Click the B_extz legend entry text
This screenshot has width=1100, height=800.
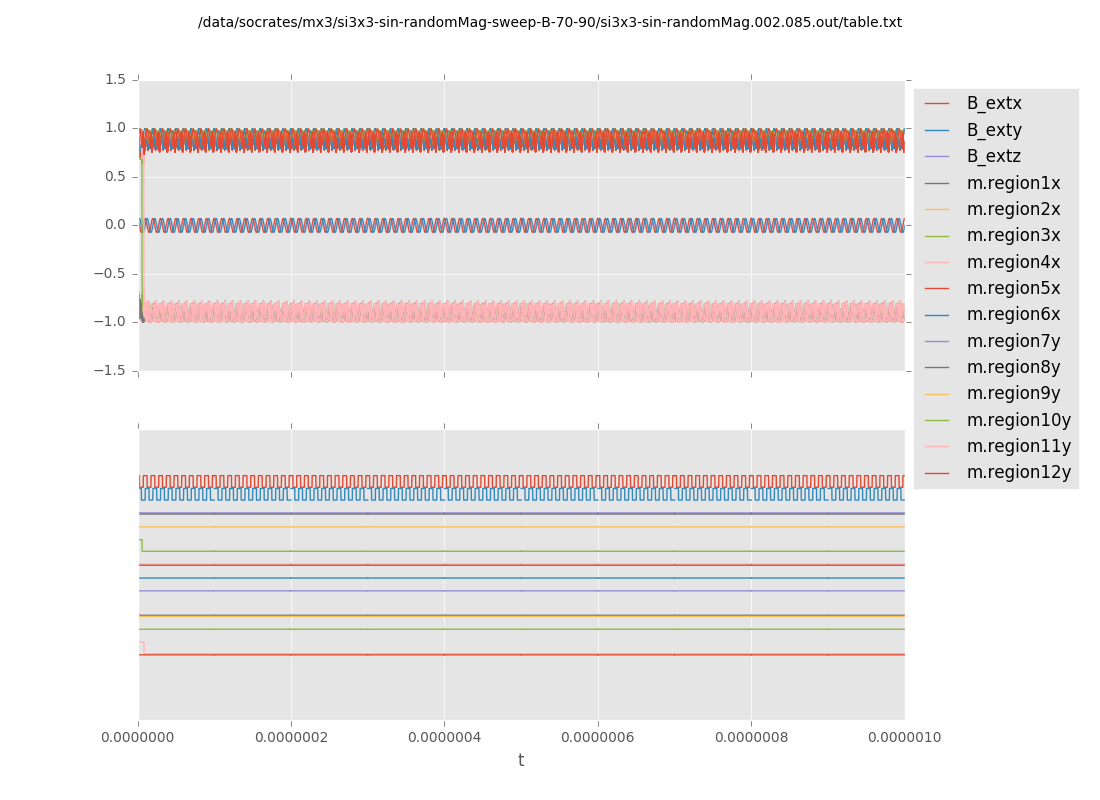point(993,157)
